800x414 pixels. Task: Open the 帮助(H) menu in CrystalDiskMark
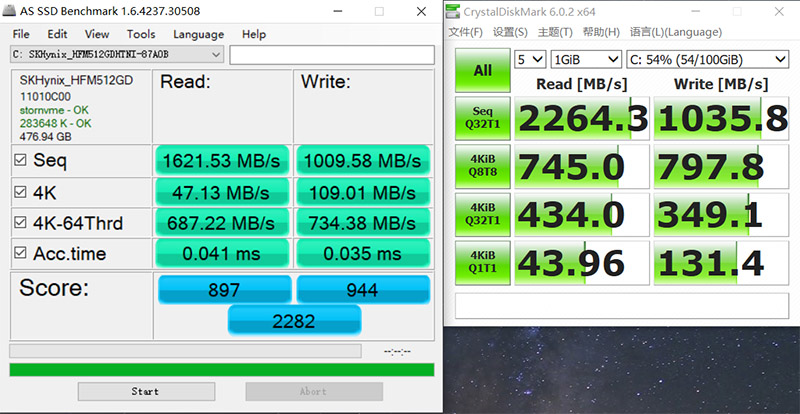(602, 32)
